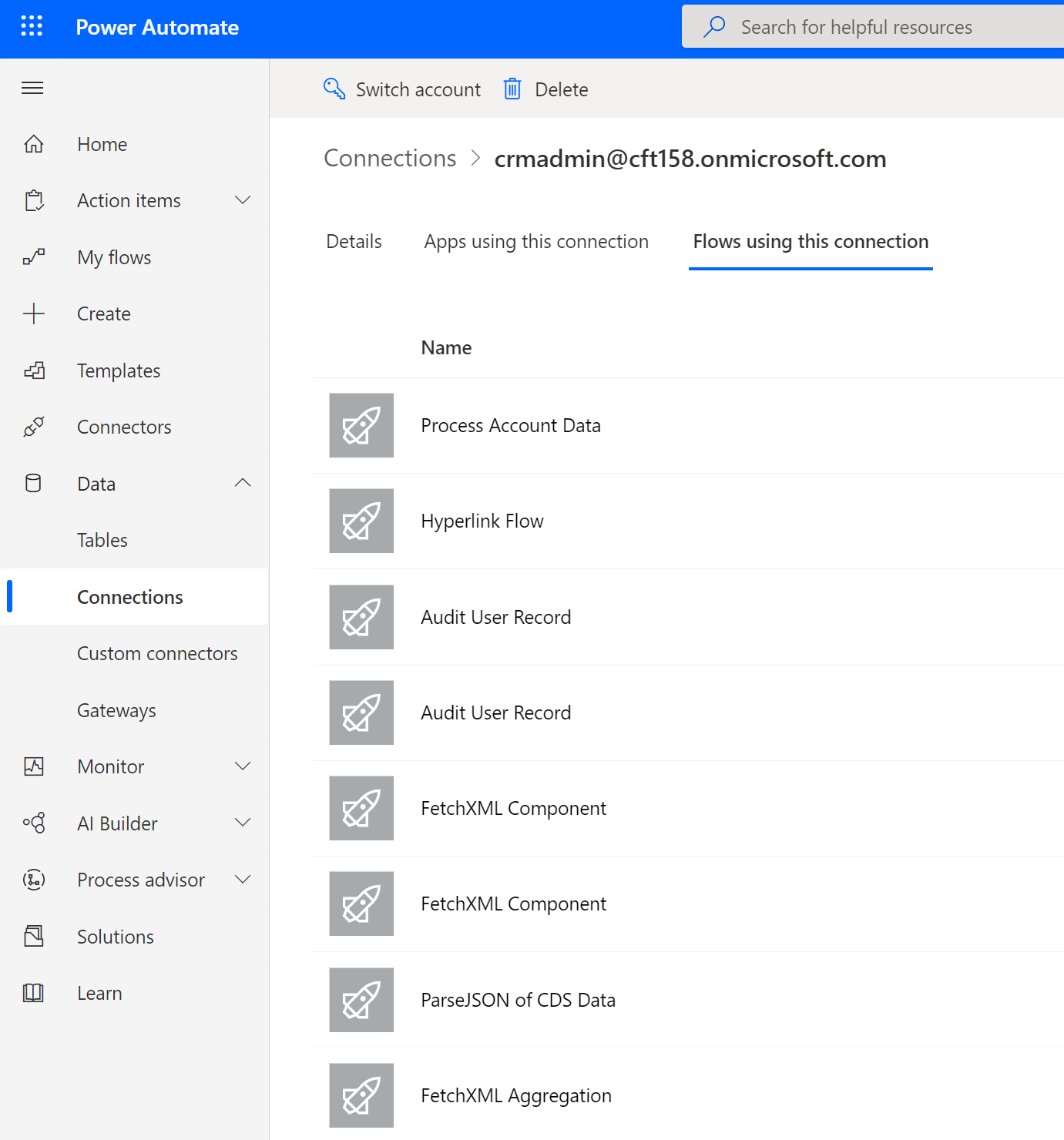Open Templates from the sidebar
Screen dimensions: 1064x1140
(x=119, y=370)
